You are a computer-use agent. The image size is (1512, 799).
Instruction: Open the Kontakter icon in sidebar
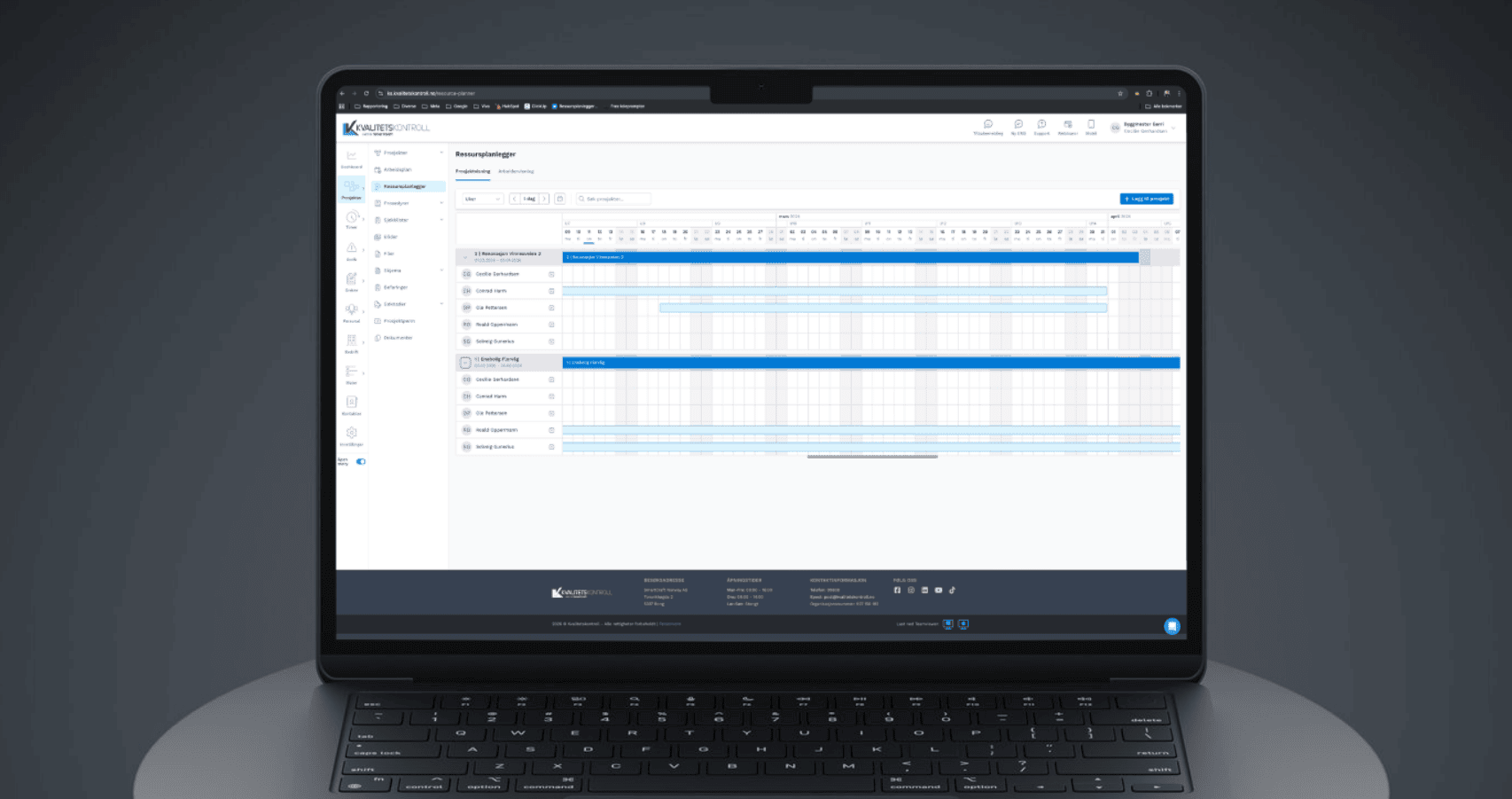pos(351,403)
